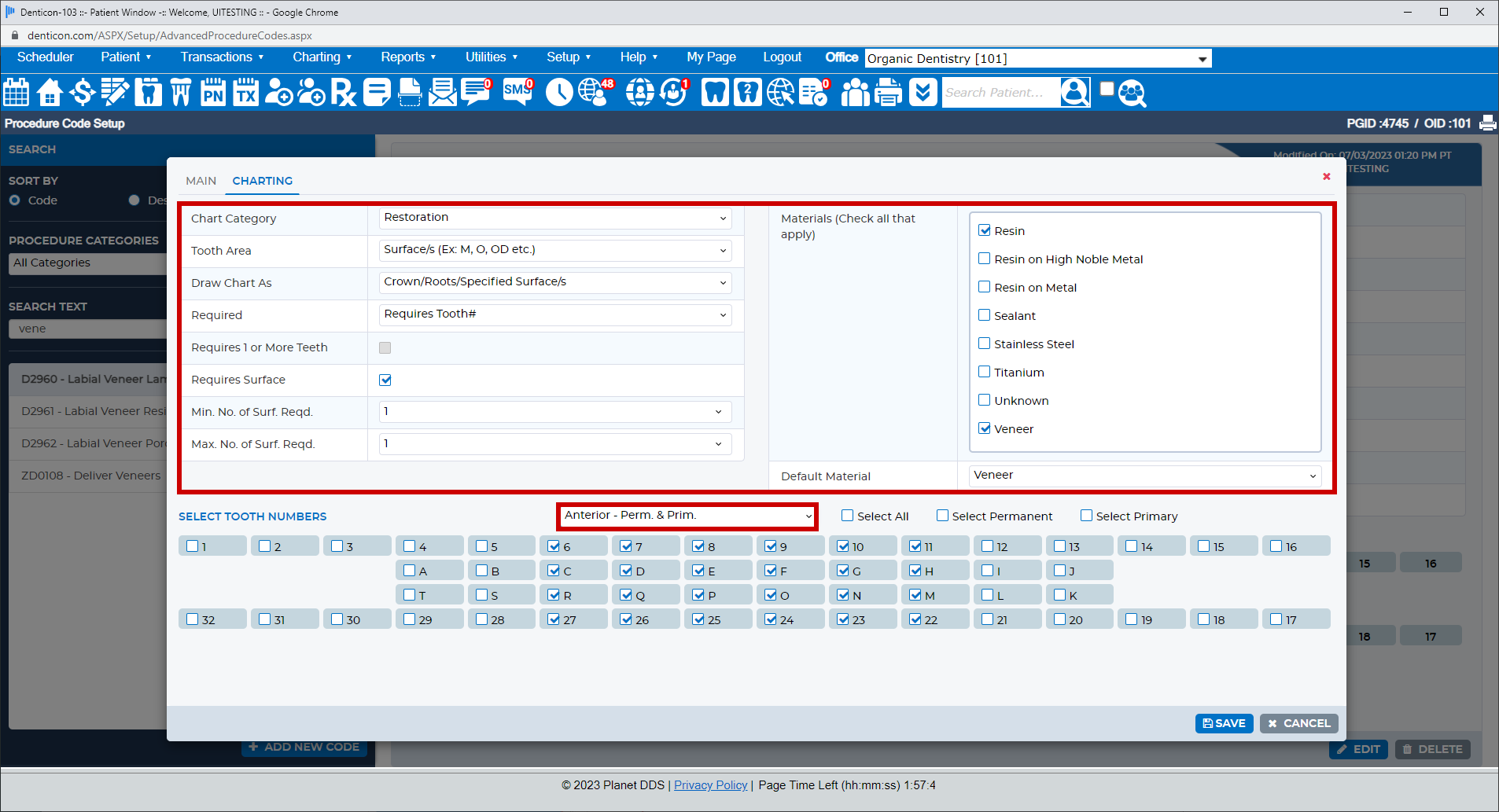
Task: Switch to the MAIN tab
Action: 201,181
